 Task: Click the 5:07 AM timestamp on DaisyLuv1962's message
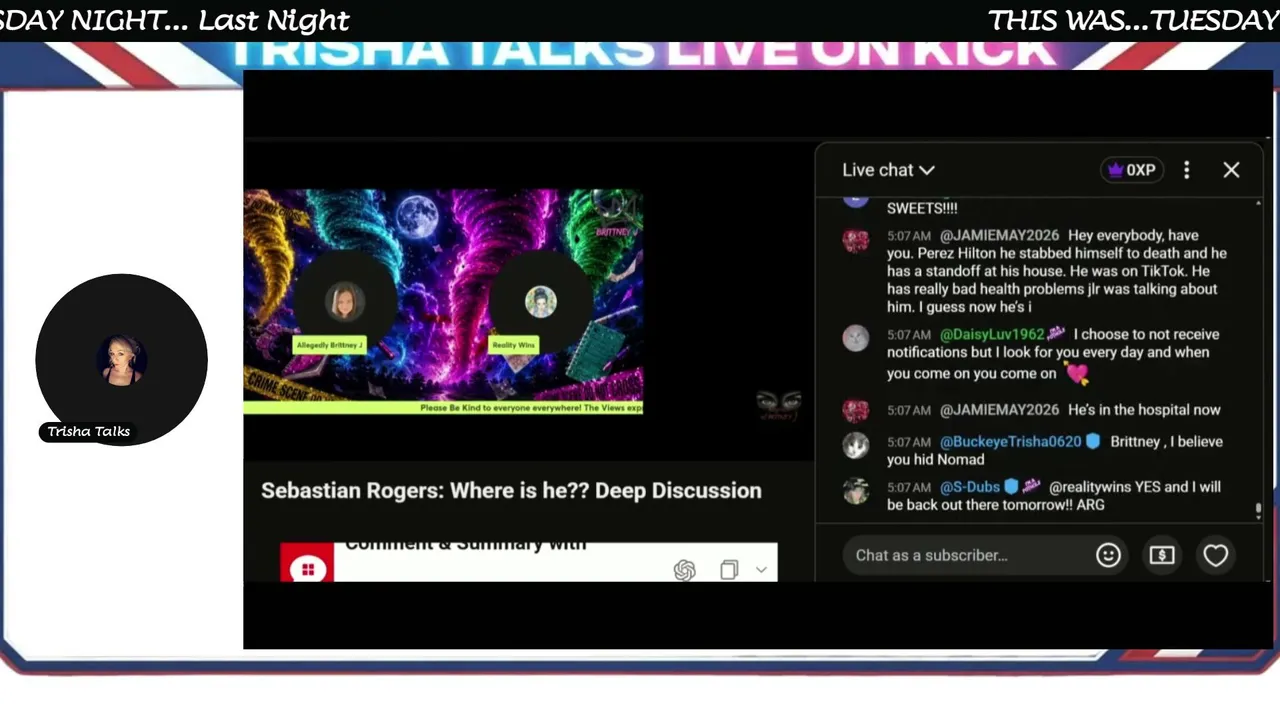pyautogui.click(x=908, y=334)
